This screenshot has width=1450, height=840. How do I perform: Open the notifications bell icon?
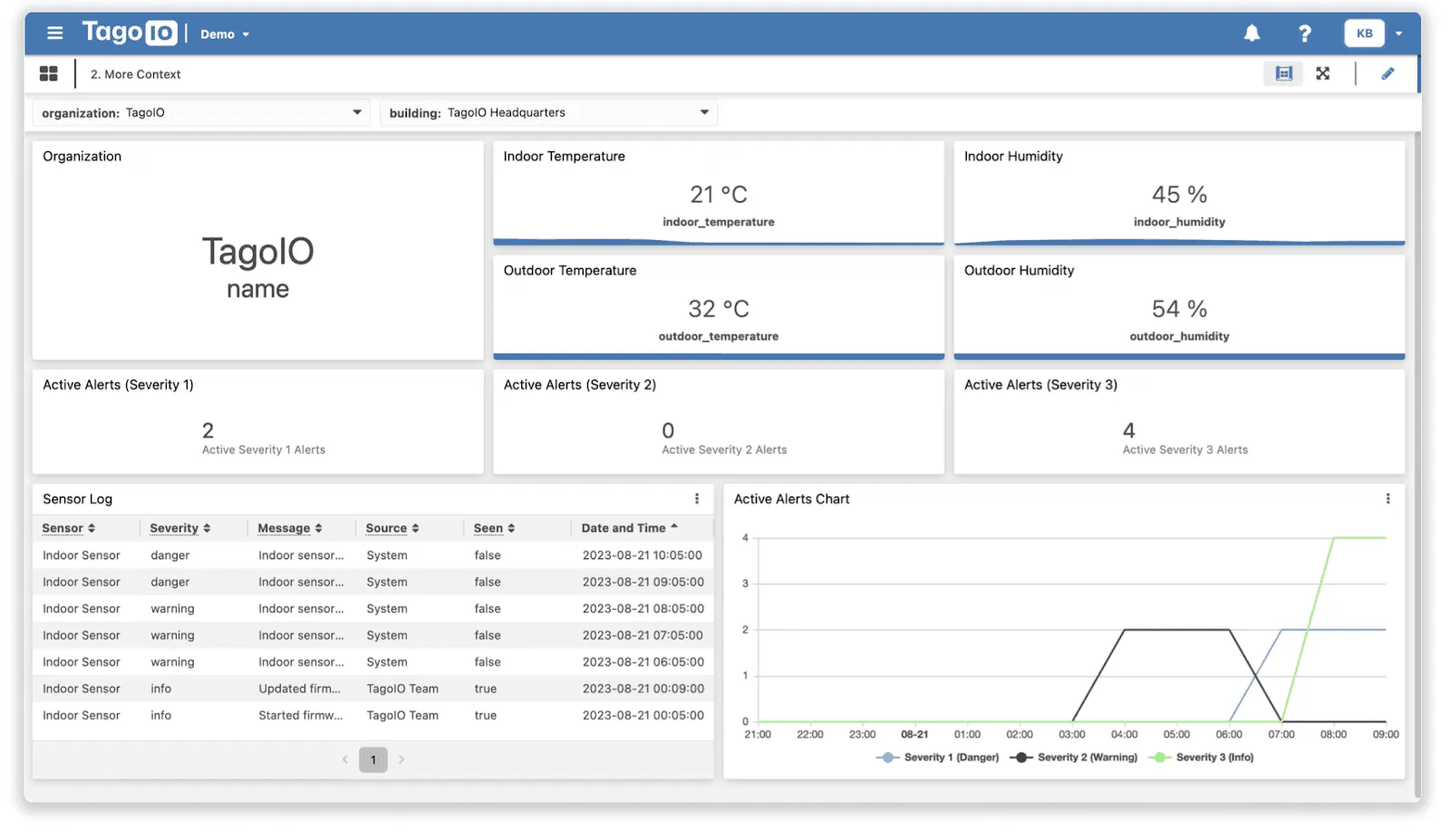(x=1252, y=33)
